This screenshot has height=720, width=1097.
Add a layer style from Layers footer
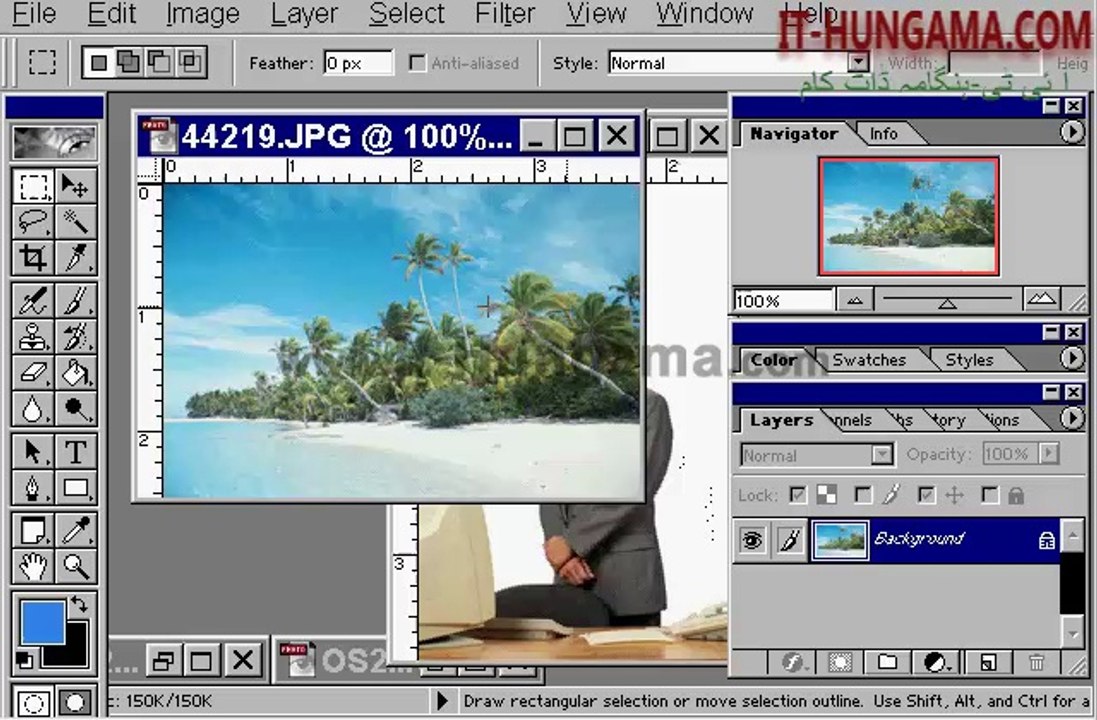tap(793, 661)
